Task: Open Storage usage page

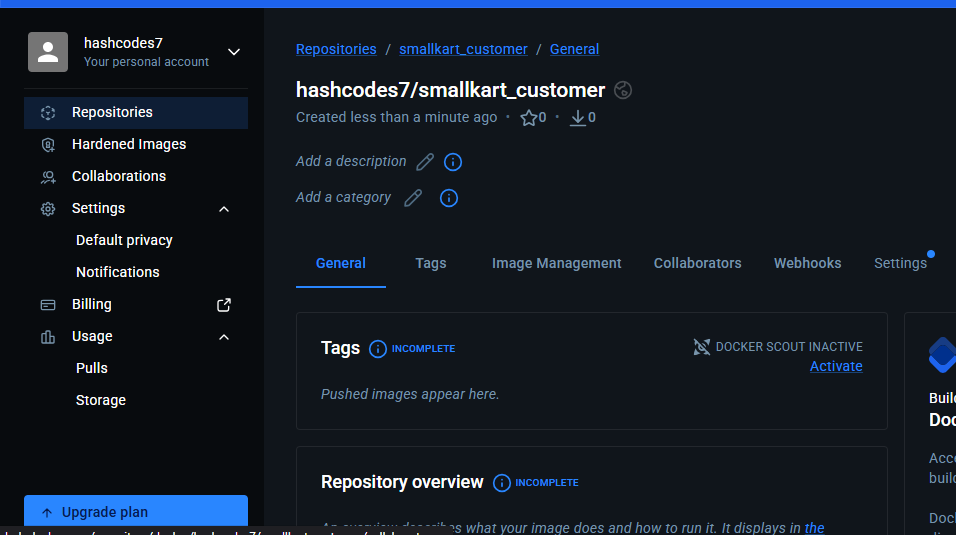Action: (101, 400)
